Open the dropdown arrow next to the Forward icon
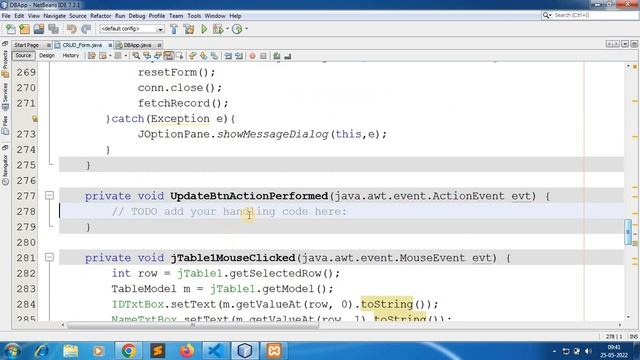The height and width of the screenshot is (360, 640). tap(126, 56)
